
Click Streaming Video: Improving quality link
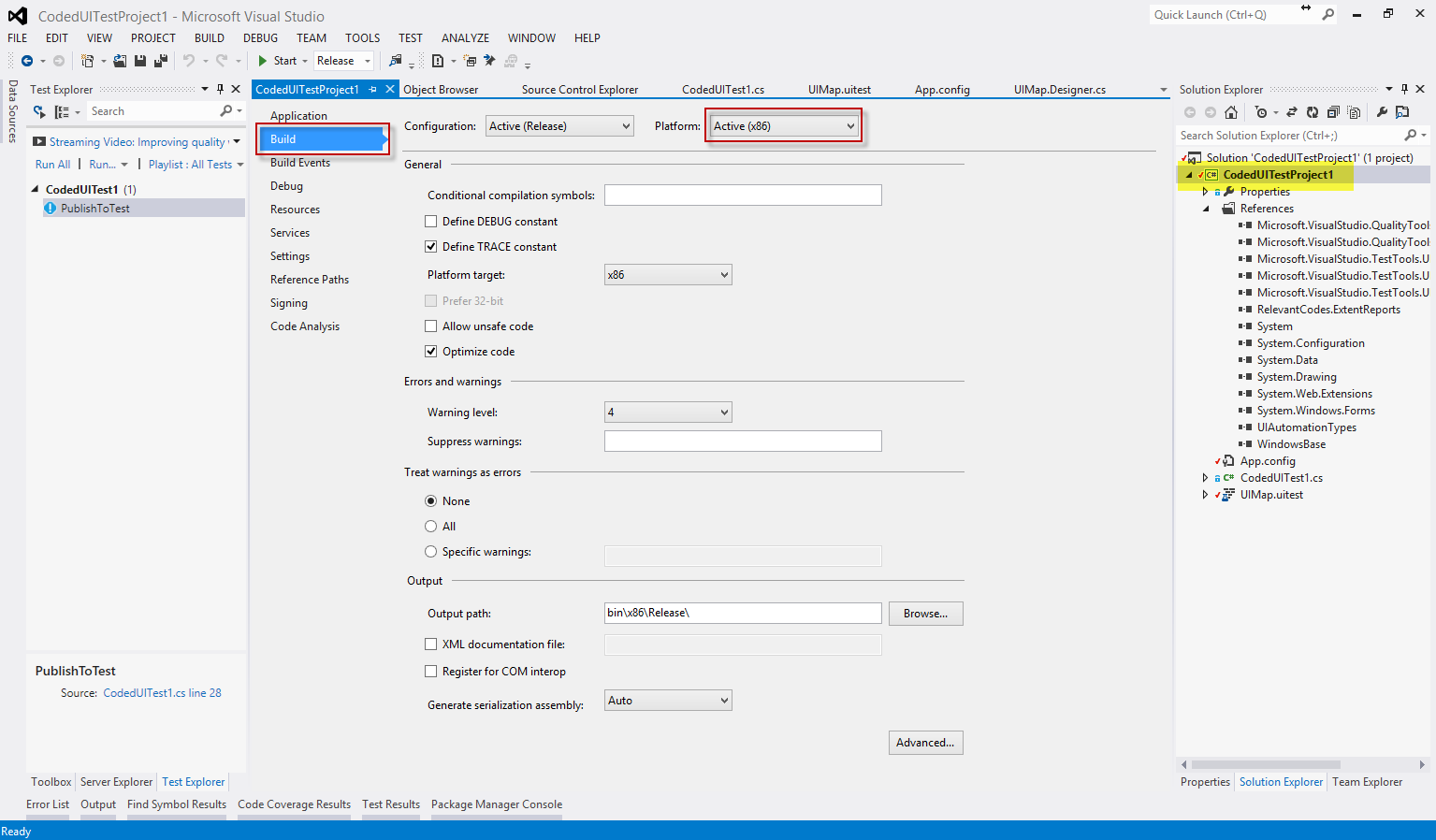[138, 142]
